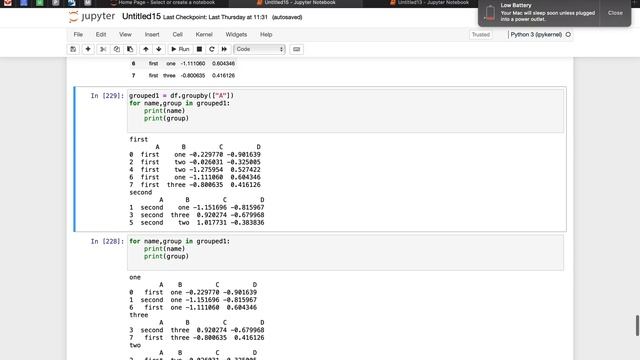The width and height of the screenshot is (640, 360).
Task: Open the Insert menu
Action: point(152,35)
